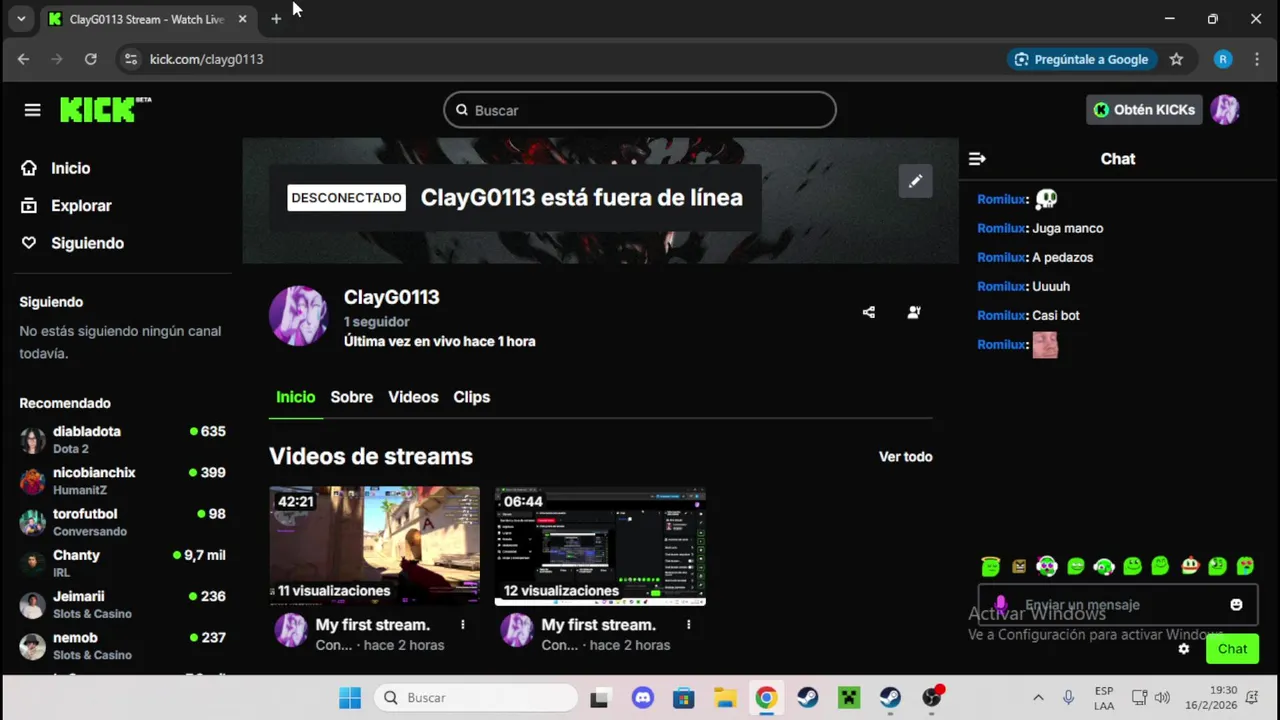Insert the headphones emote with pink eyes
The image size is (1280, 720).
point(1047,566)
